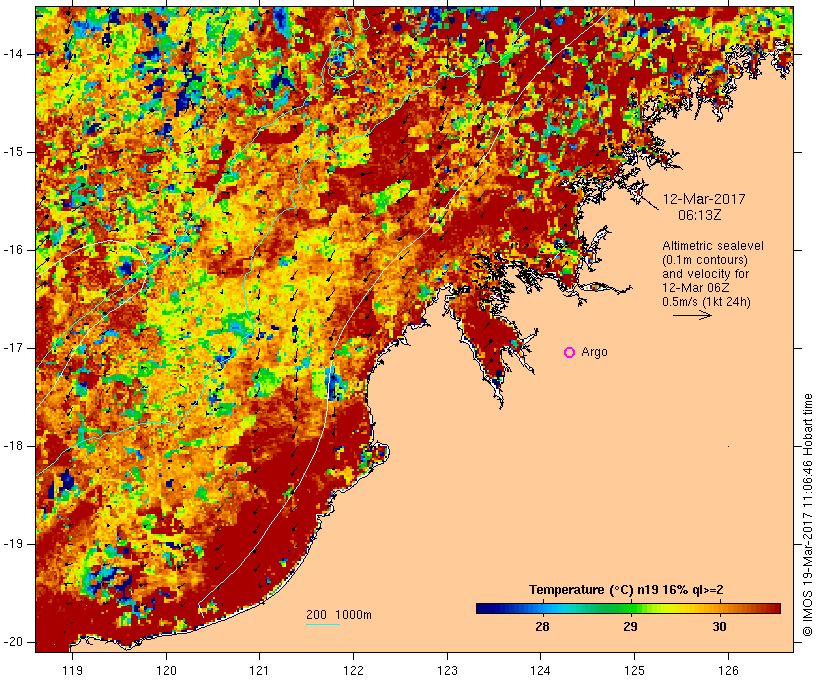
Task: Click the IMOS copyright timestamp text
Action: tap(807, 515)
